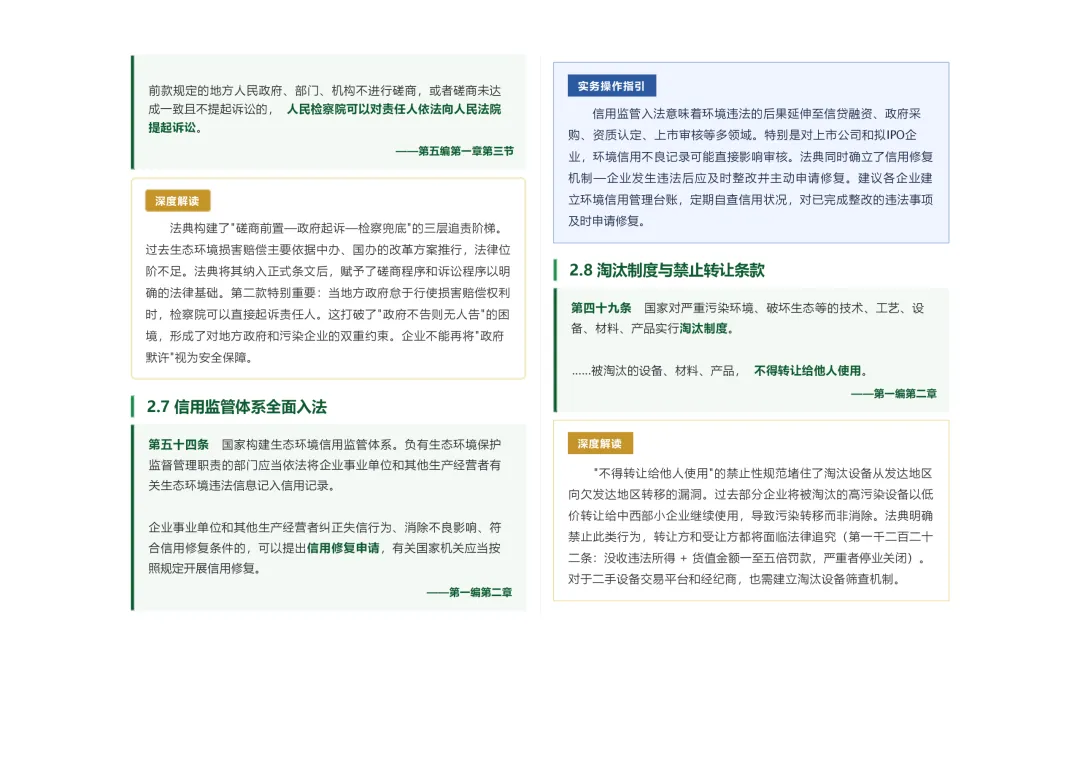Click the citation ——第五编第一章第三节
Image resolution: width=1080 pixels, height=764 pixels.
pos(455,151)
